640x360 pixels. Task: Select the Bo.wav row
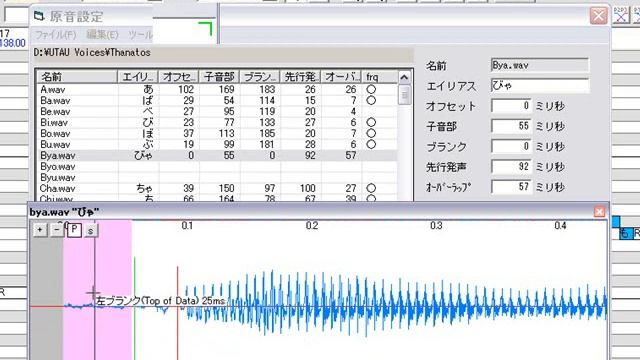[x=217, y=133]
